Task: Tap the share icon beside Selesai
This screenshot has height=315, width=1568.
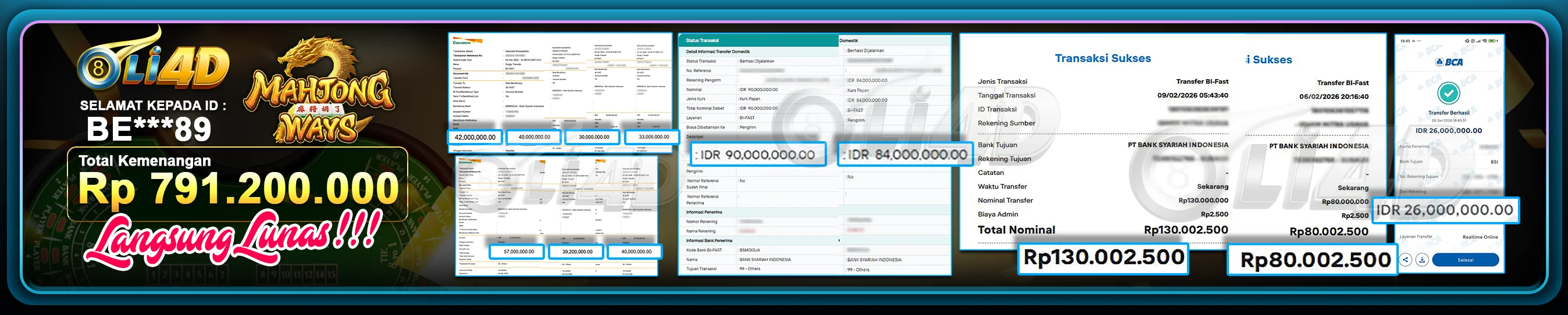Action: coord(1406,260)
